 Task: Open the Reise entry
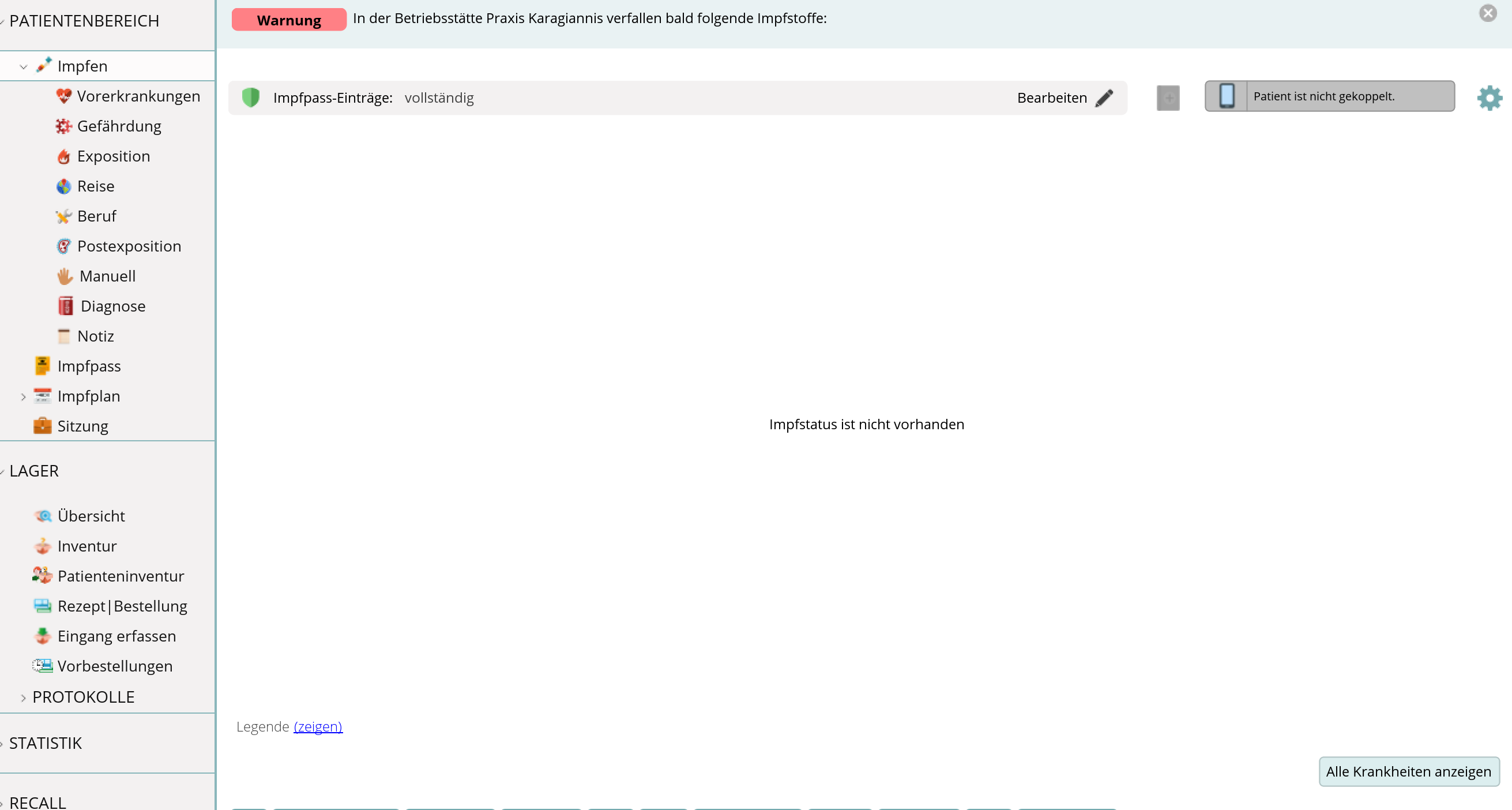[x=96, y=186]
